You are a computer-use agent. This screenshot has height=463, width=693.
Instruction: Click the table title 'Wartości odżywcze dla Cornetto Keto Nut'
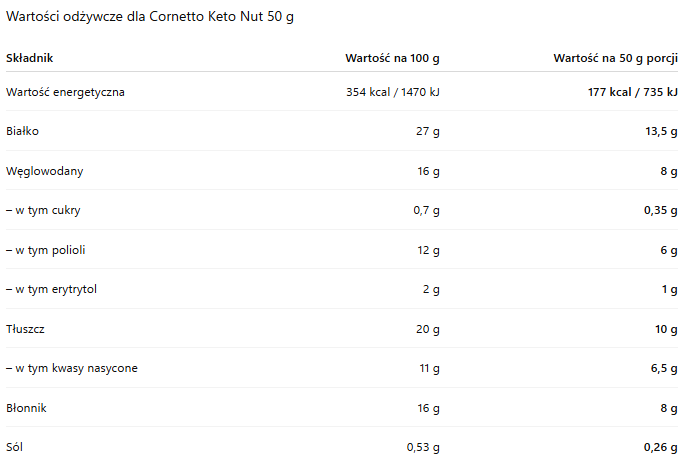pos(150,18)
